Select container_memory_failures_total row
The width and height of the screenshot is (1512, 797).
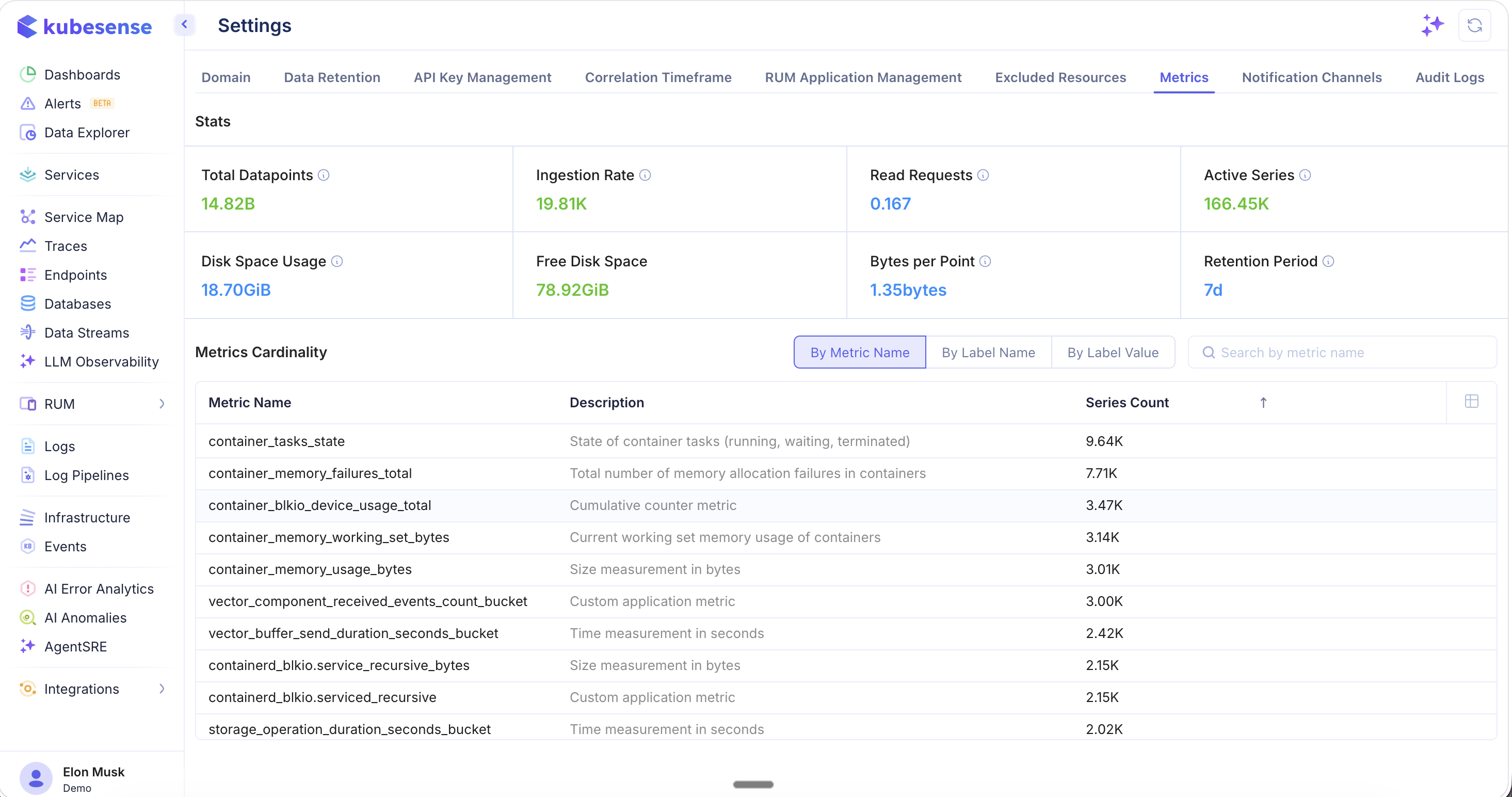point(846,473)
